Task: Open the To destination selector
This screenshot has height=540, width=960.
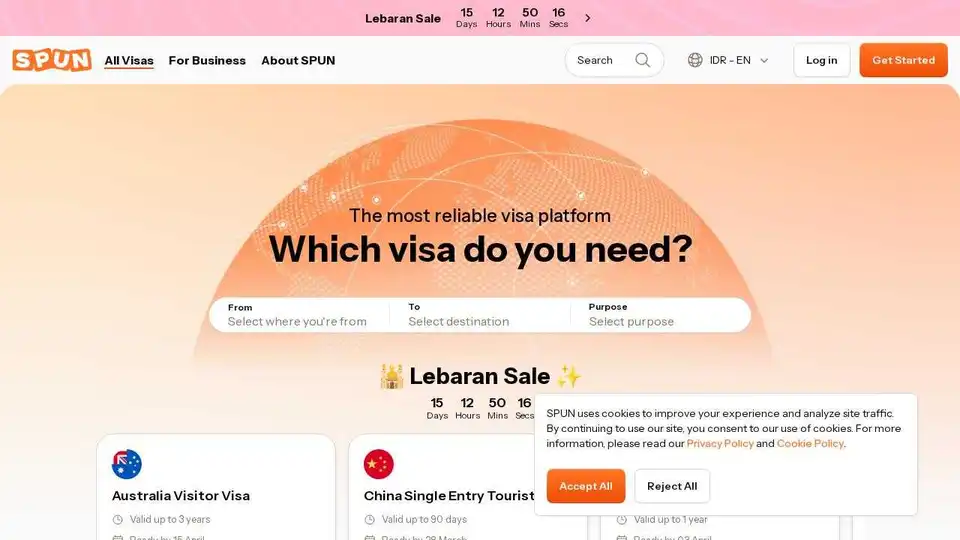Action: (480, 315)
